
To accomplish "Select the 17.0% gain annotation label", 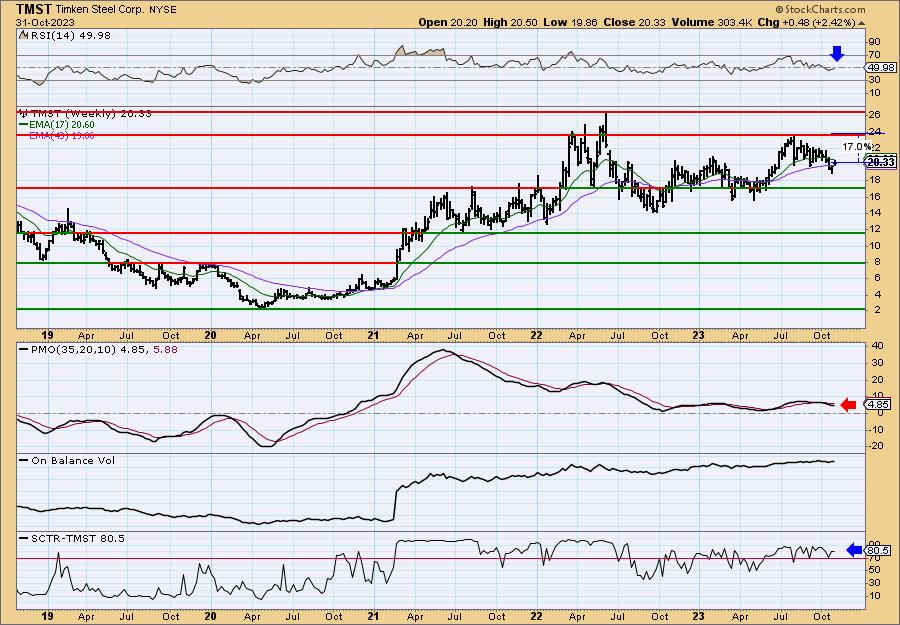I will coord(857,146).
